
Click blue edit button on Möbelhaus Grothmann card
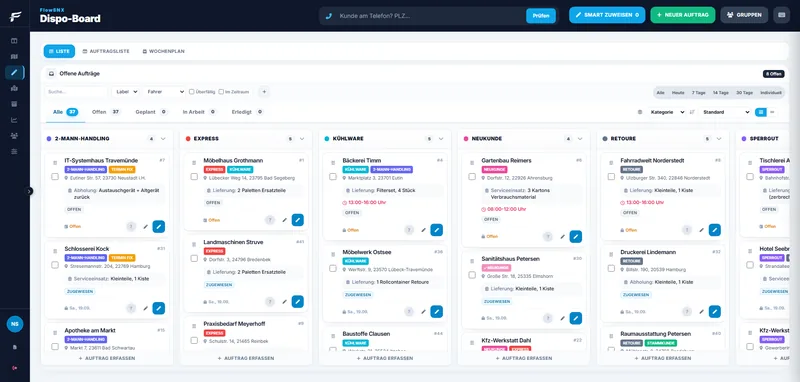[297, 220]
